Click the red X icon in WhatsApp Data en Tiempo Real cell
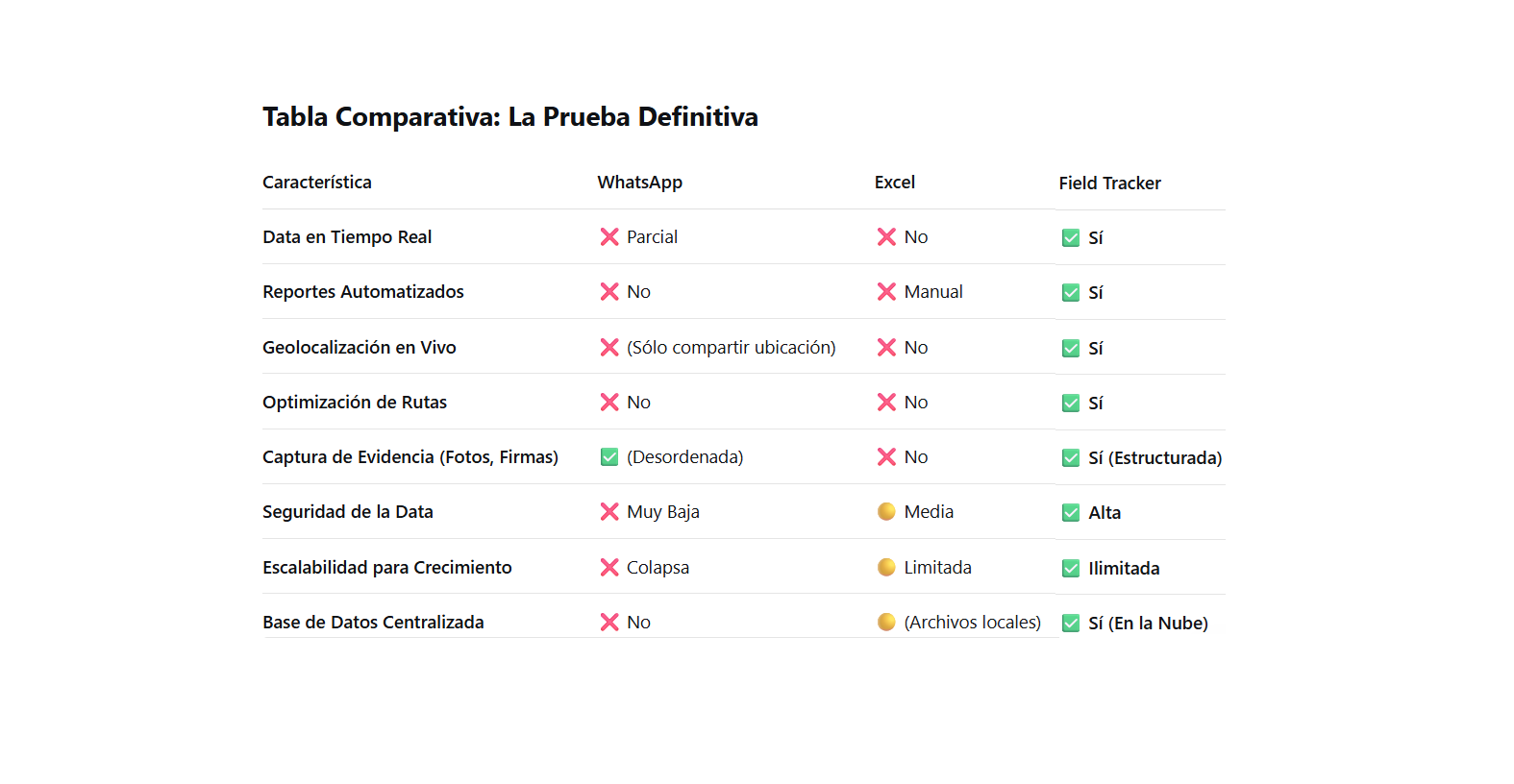 point(609,237)
